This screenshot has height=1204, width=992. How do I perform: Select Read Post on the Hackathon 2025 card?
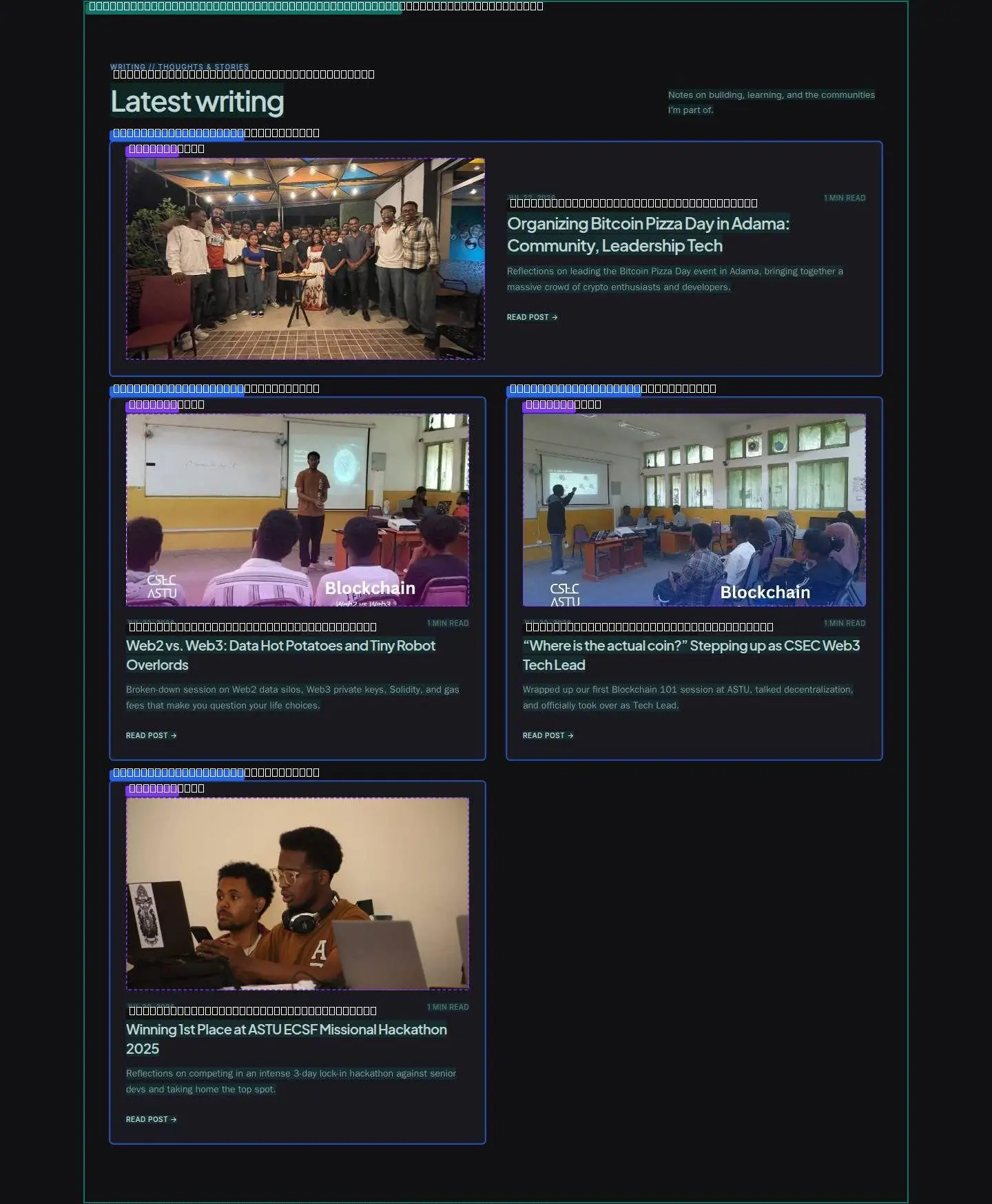click(152, 1119)
